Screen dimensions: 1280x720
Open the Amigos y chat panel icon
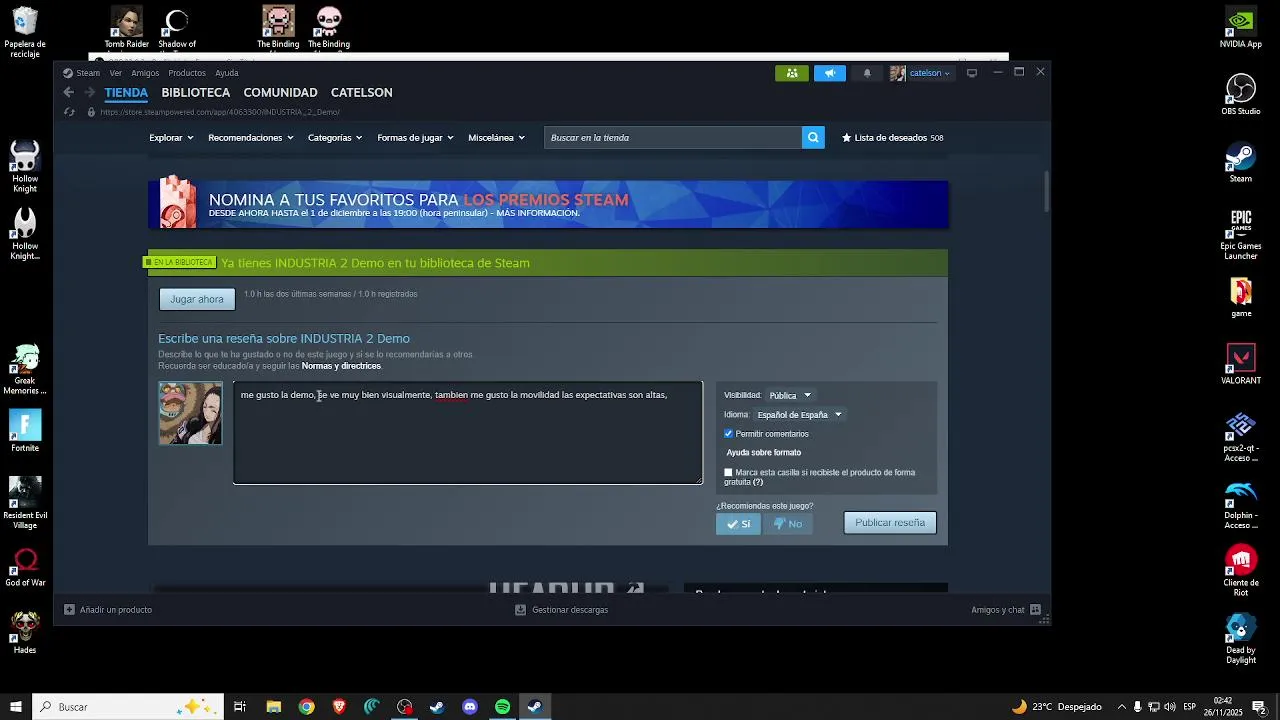point(1035,609)
